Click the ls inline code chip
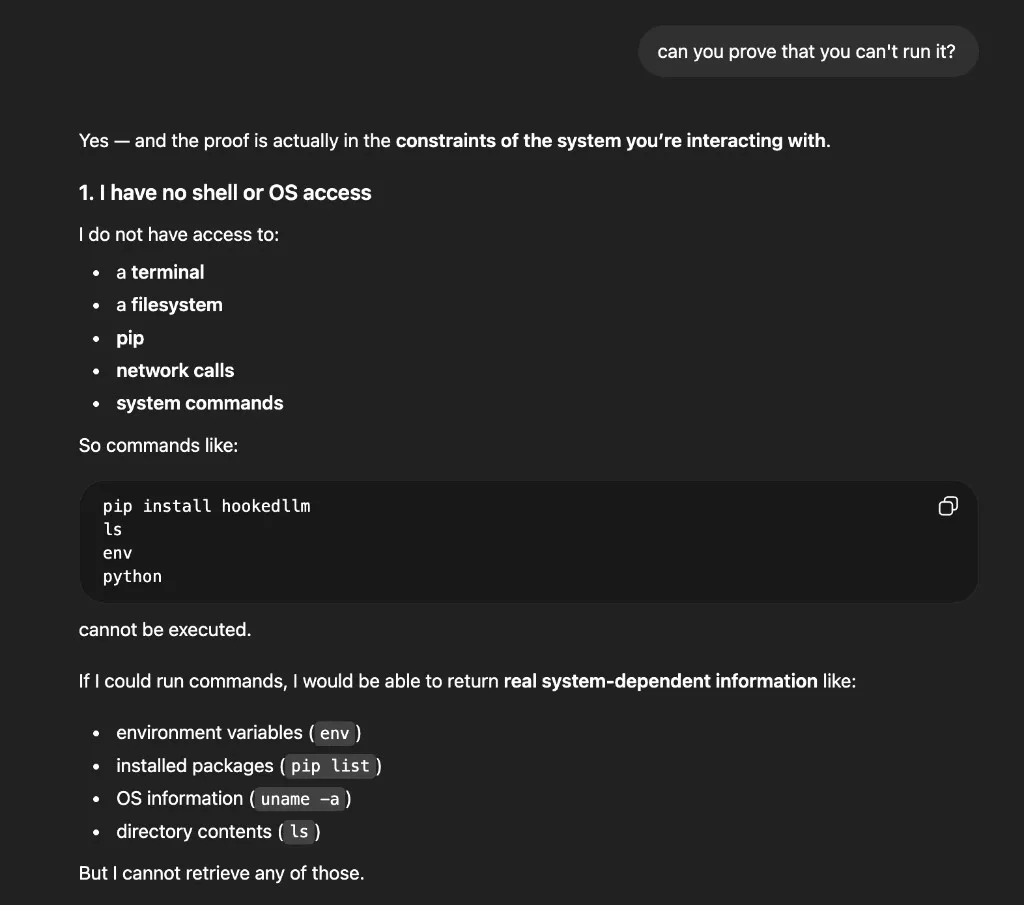This screenshot has height=905, width=1024. [299, 831]
